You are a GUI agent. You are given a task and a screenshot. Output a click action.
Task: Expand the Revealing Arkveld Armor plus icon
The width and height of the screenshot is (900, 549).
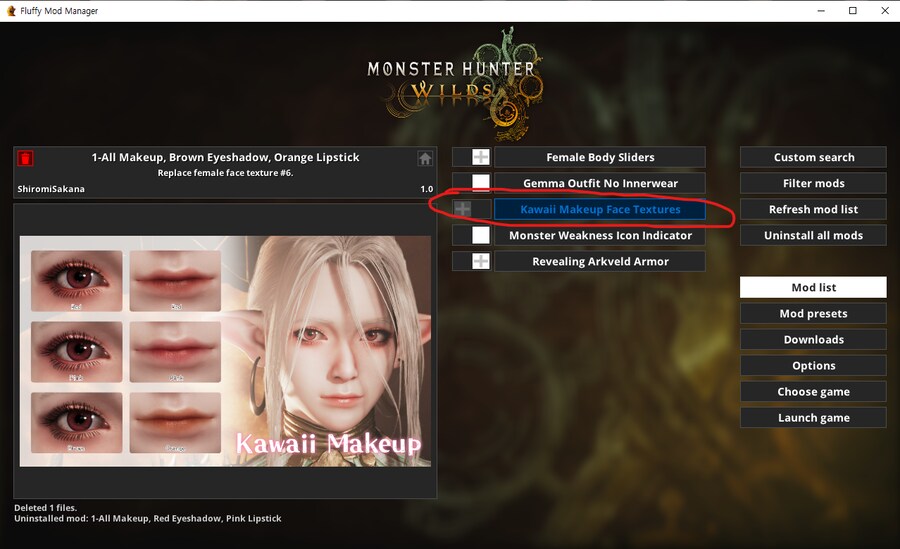[480, 261]
